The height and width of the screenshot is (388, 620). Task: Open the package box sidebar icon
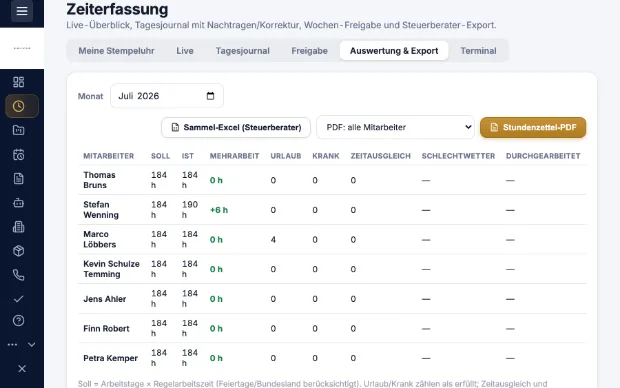(x=19, y=251)
